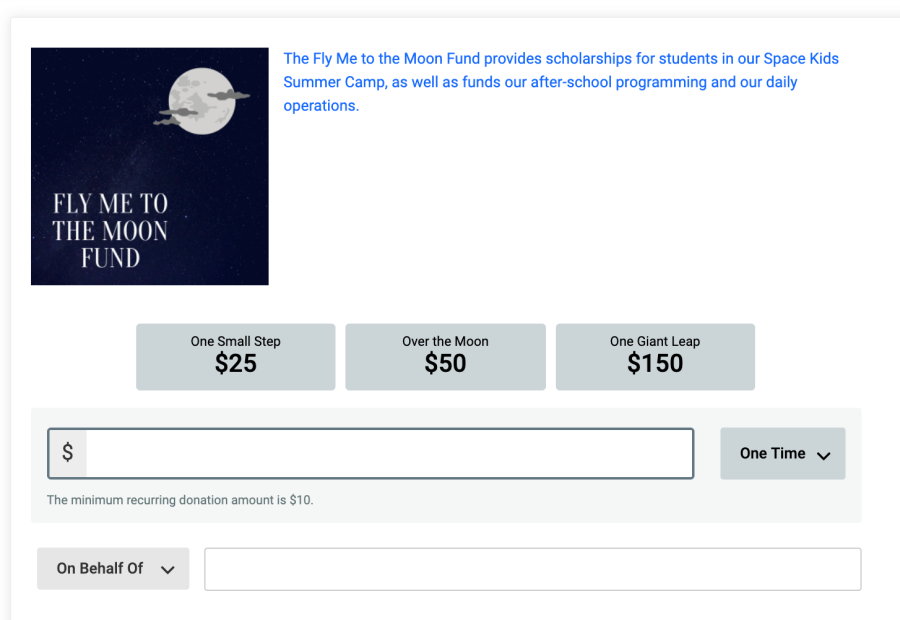Pick the One Giant Leap $150 amount
The width and height of the screenshot is (900, 620).
(655, 356)
